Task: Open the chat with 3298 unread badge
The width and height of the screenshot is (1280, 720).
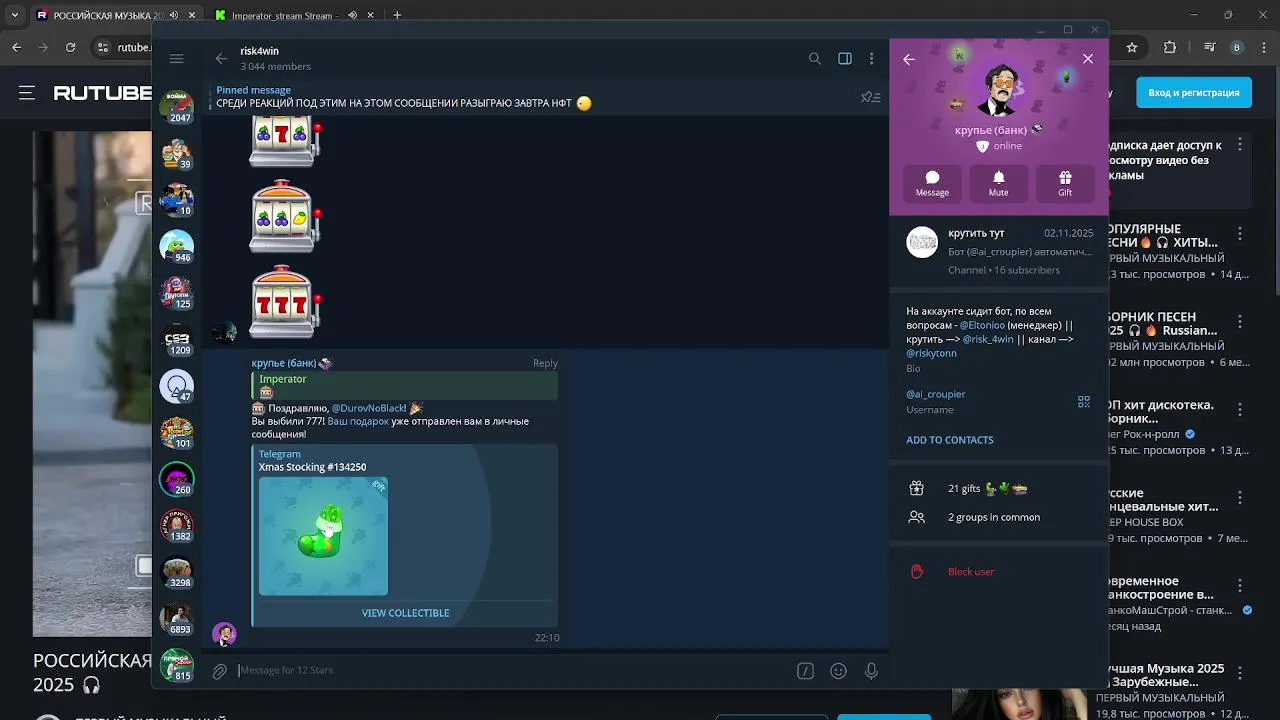Action: [177, 572]
